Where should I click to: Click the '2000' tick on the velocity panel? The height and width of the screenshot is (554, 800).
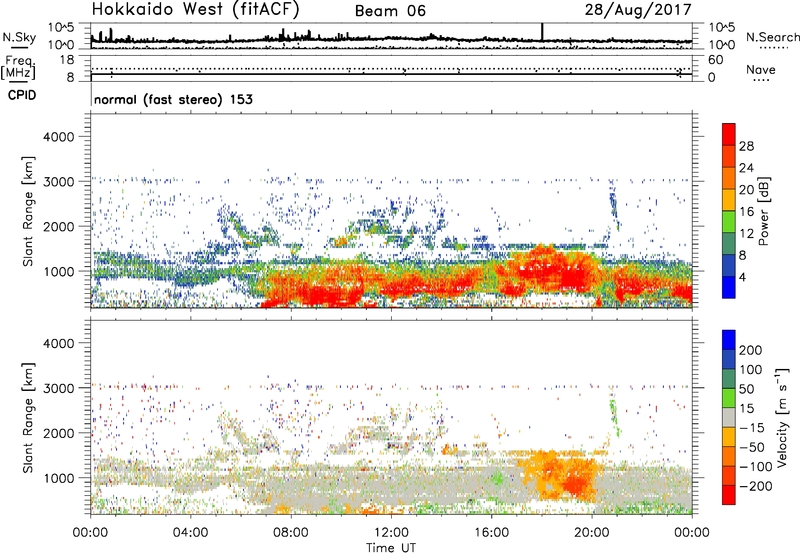59,433
